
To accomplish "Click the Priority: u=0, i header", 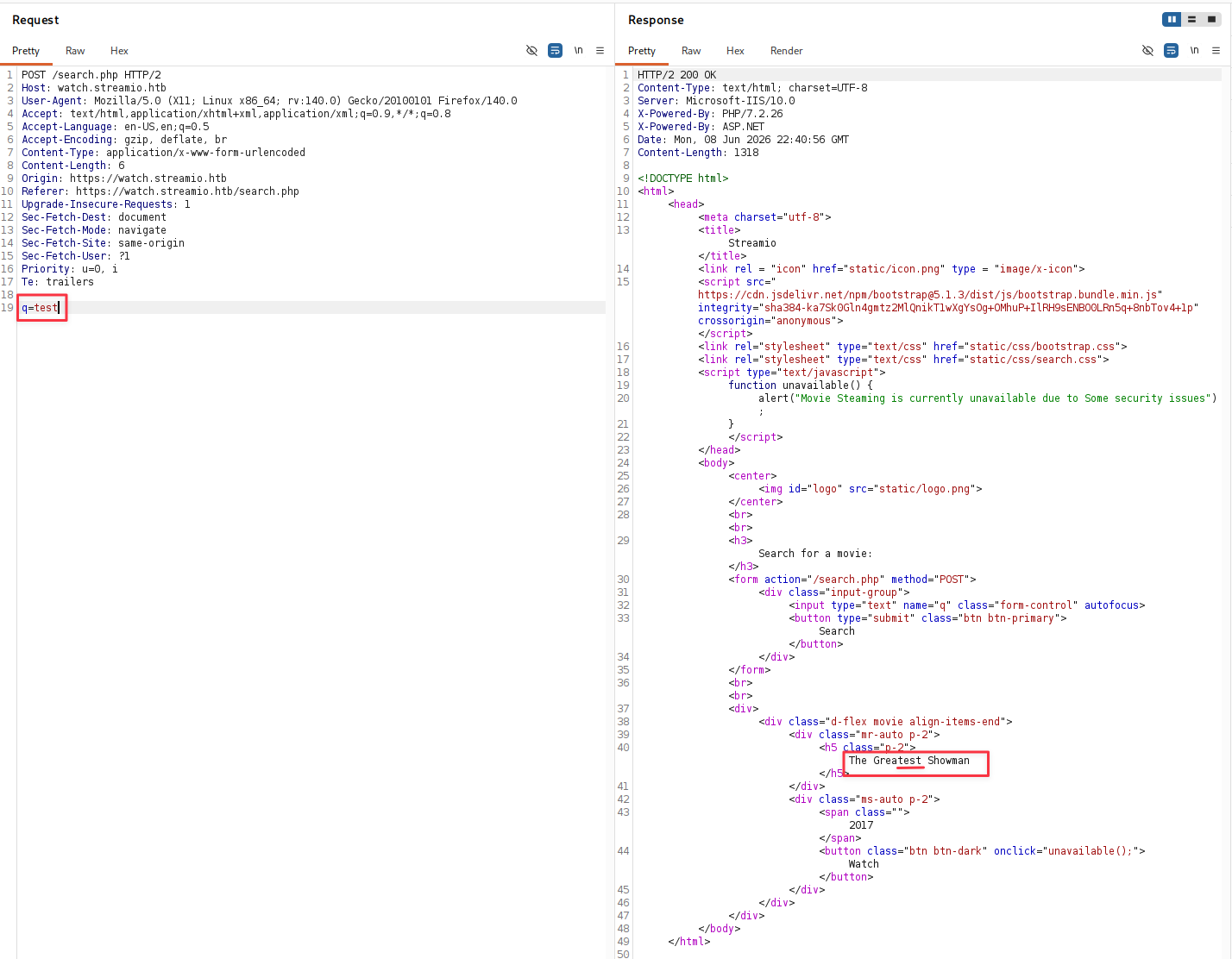I will coord(70,269).
